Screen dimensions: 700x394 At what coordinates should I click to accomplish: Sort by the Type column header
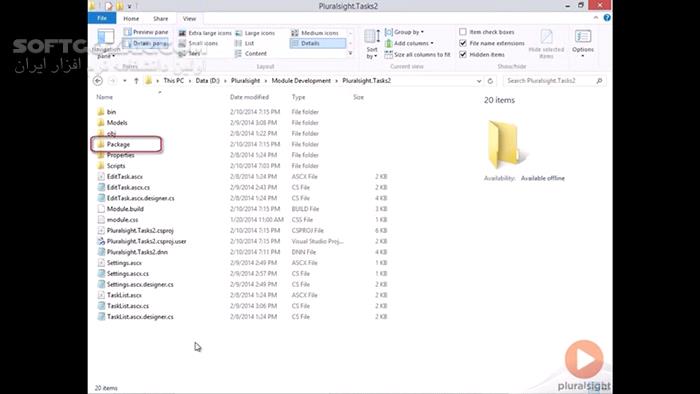(x=298, y=97)
